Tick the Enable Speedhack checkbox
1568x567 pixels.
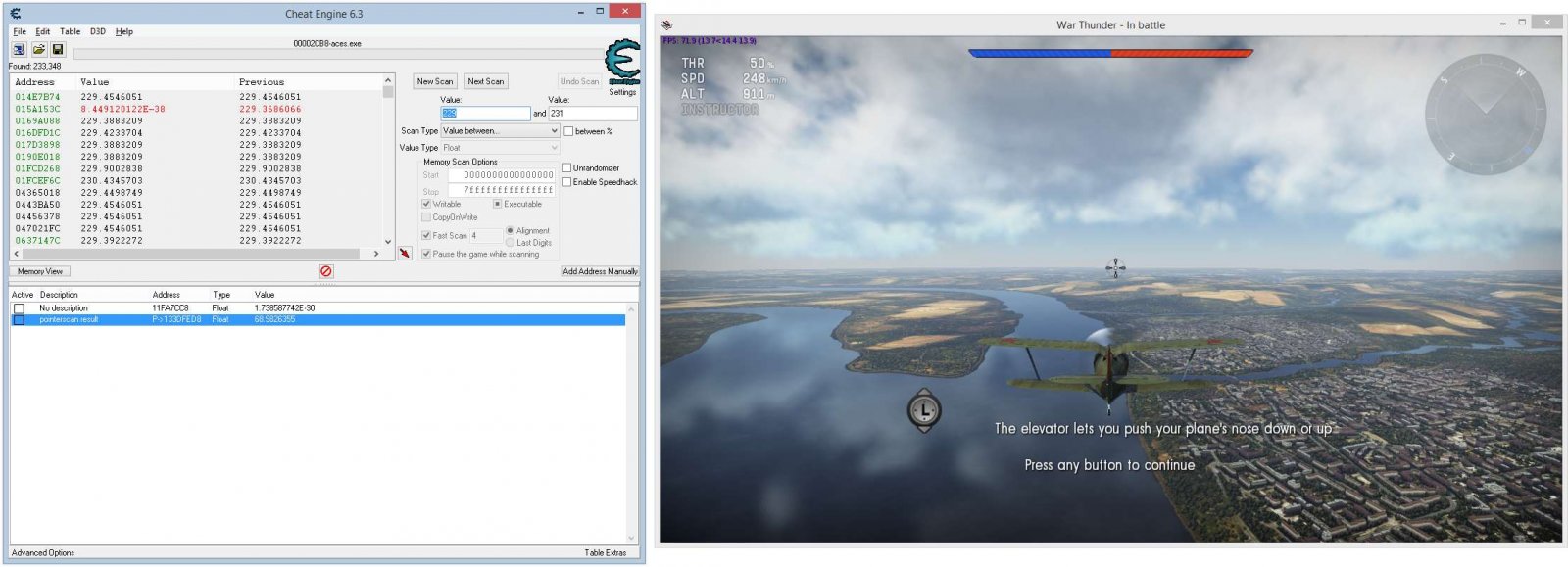coord(566,182)
